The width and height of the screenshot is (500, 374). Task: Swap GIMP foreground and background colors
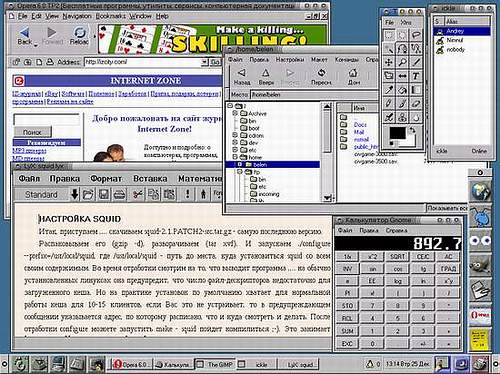point(412,130)
